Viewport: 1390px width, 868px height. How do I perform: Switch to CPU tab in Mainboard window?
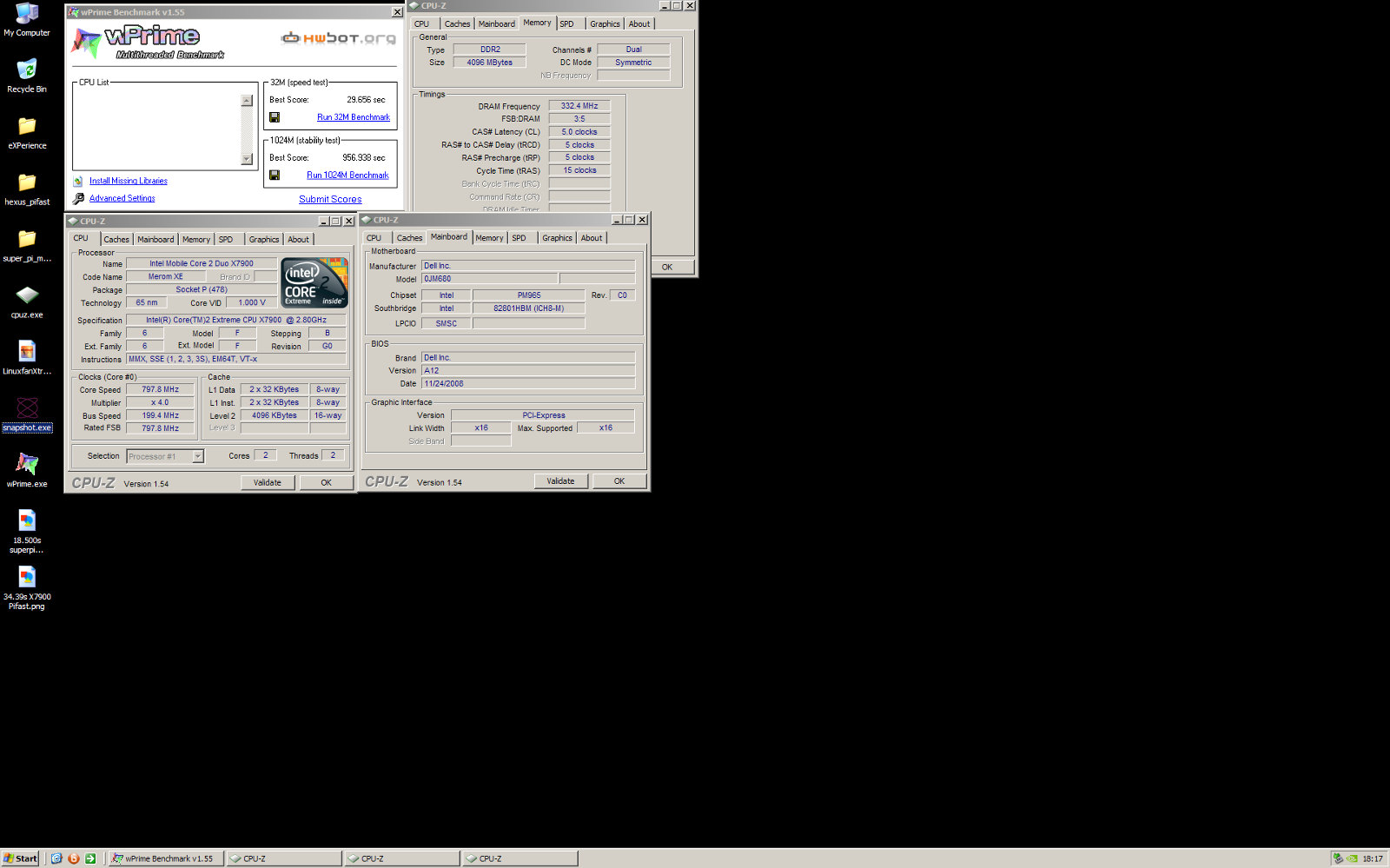coord(374,238)
